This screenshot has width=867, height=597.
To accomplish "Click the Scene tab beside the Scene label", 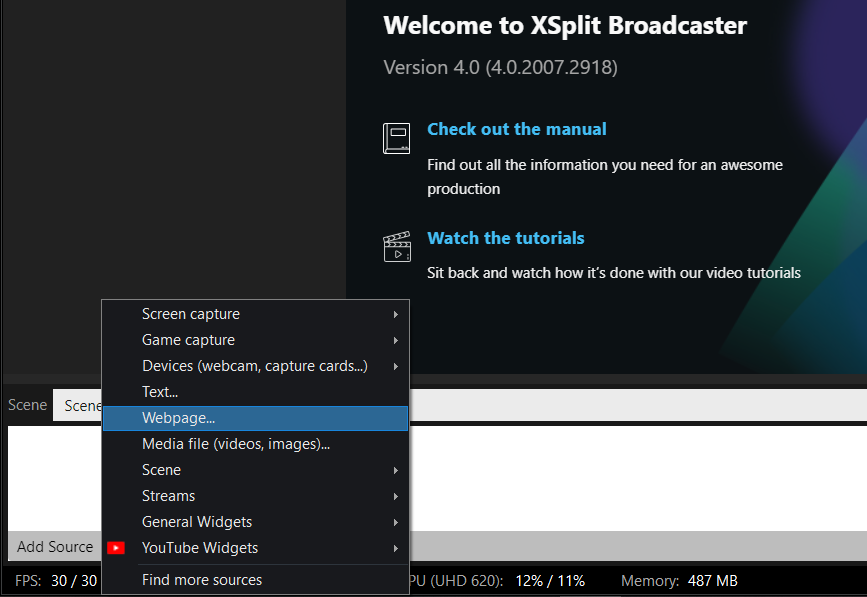I will [80, 405].
